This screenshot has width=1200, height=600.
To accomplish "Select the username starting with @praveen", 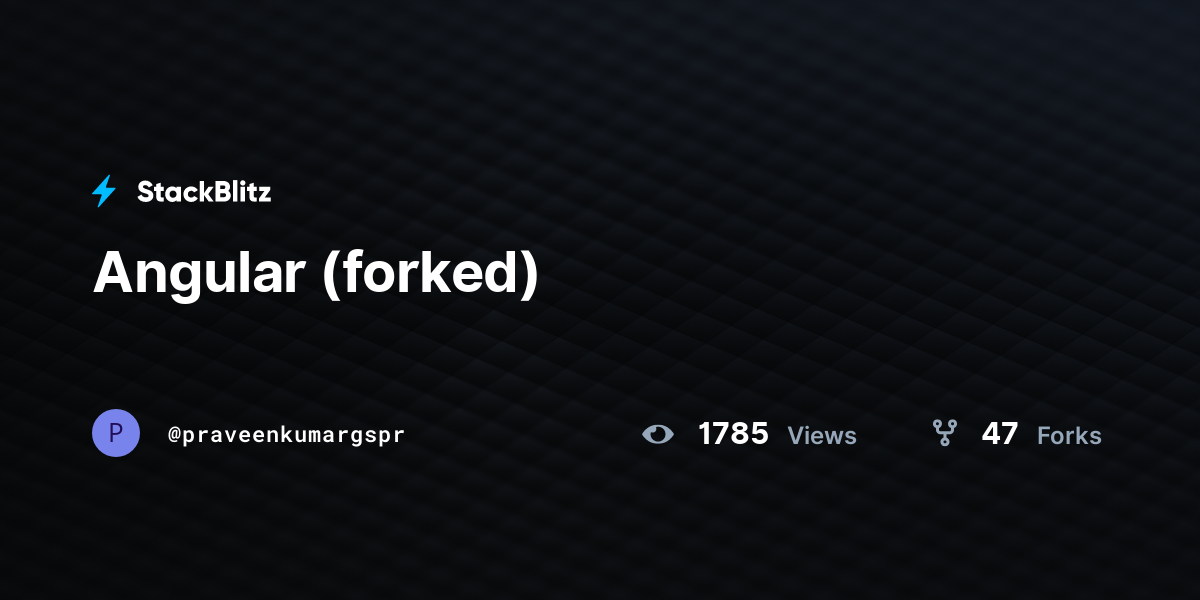I will pyautogui.click(x=287, y=435).
